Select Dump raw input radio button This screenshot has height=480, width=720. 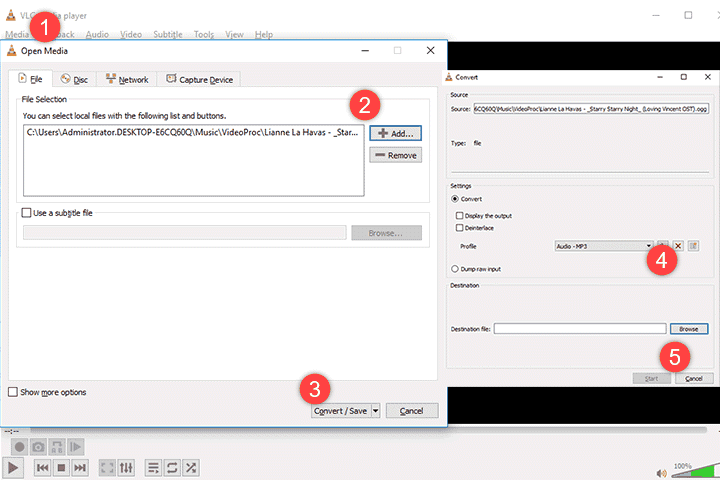[x=455, y=269]
